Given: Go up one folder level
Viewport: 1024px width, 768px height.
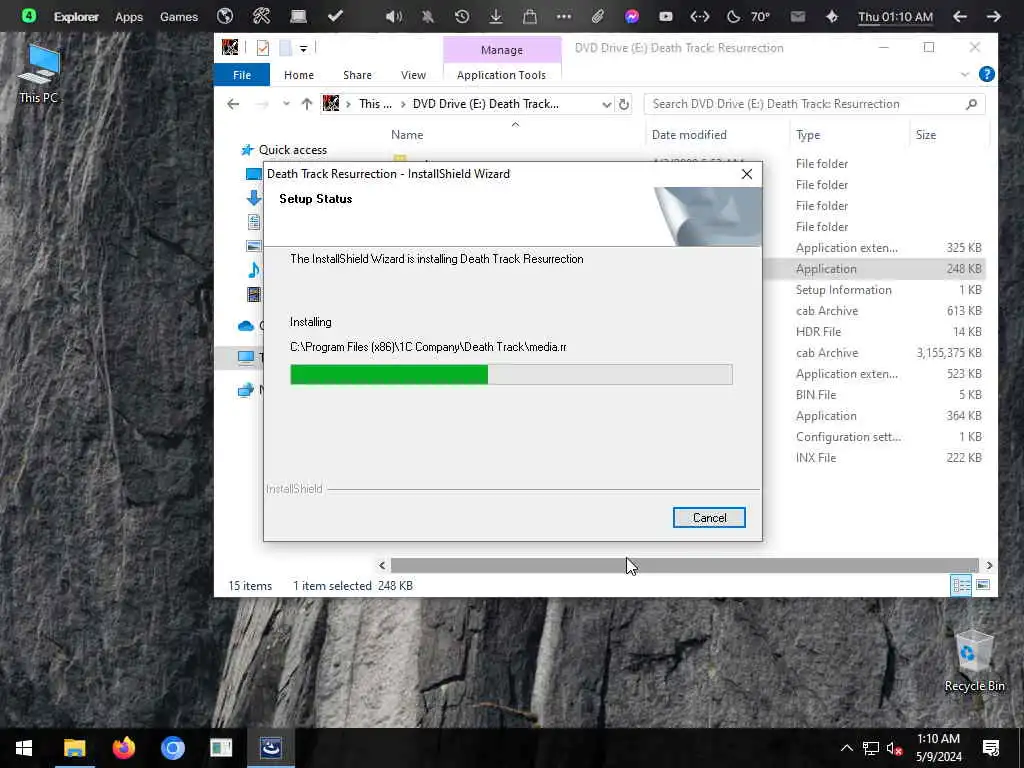Looking at the screenshot, I should (x=306, y=104).
